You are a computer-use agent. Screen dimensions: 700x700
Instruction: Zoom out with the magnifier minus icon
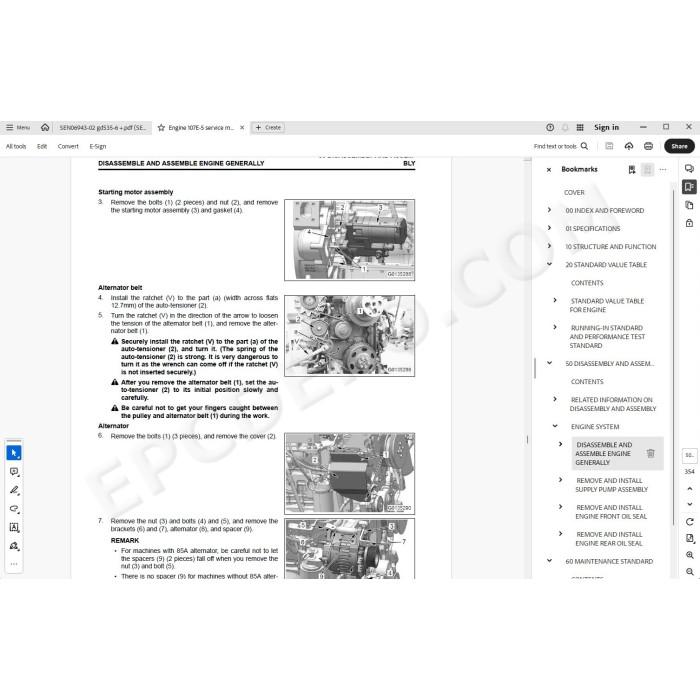click(689, 571)
